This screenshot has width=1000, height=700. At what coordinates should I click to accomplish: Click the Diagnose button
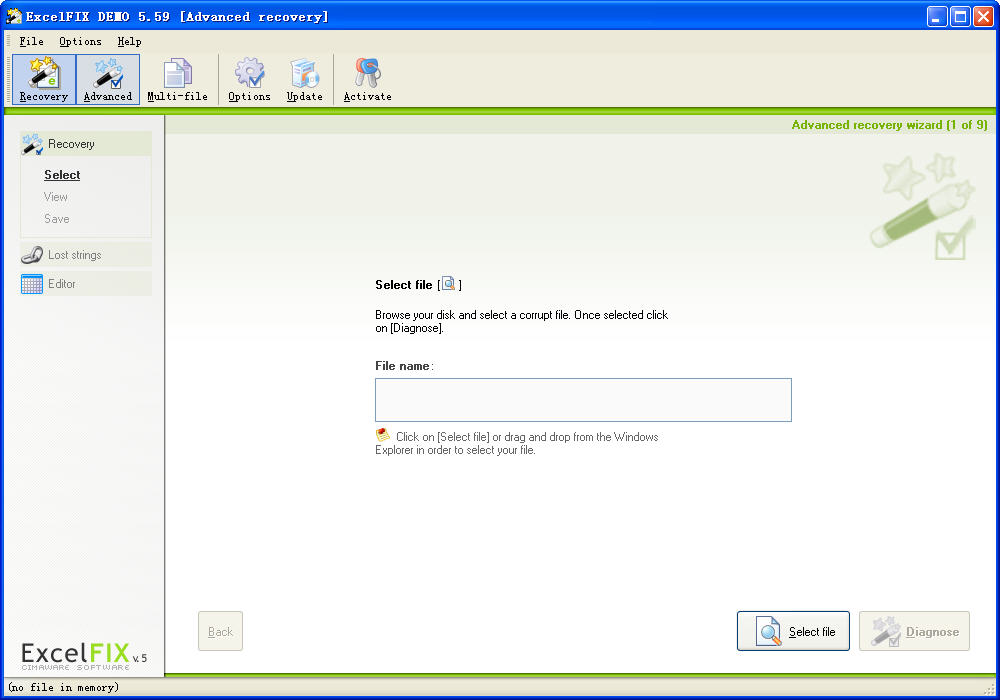[x=914, y=632]
